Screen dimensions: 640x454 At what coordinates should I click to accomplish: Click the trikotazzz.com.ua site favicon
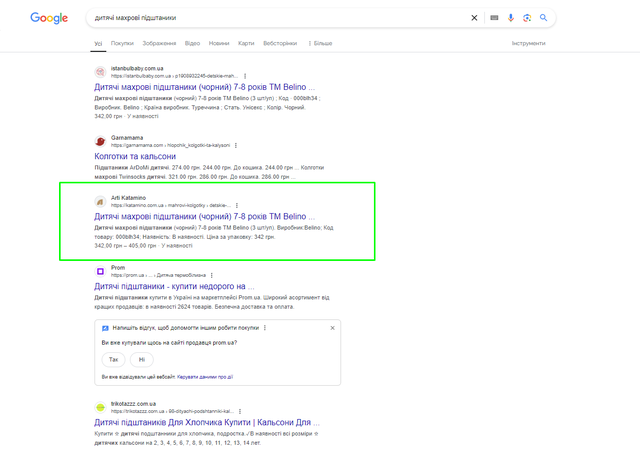point(100,407)
